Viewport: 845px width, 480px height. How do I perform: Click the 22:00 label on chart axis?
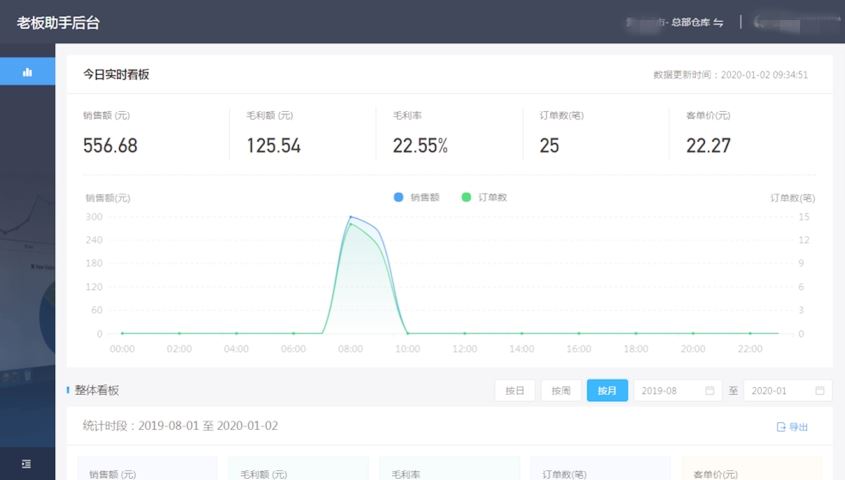tap(750, 349)
